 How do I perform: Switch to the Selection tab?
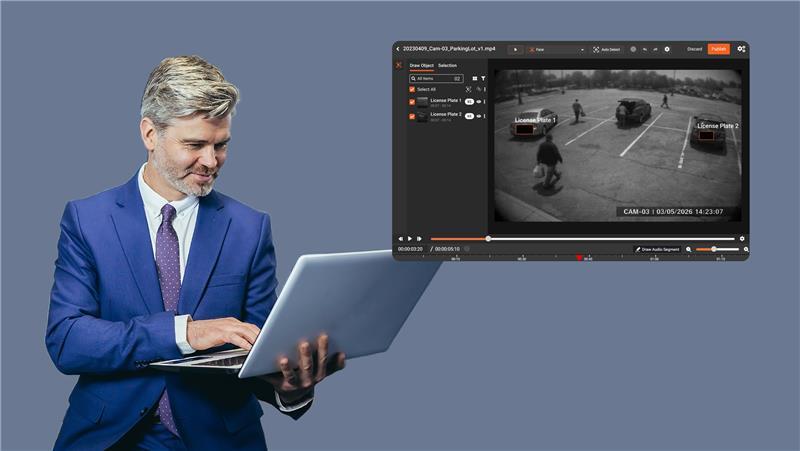click(x=447, y=65)
